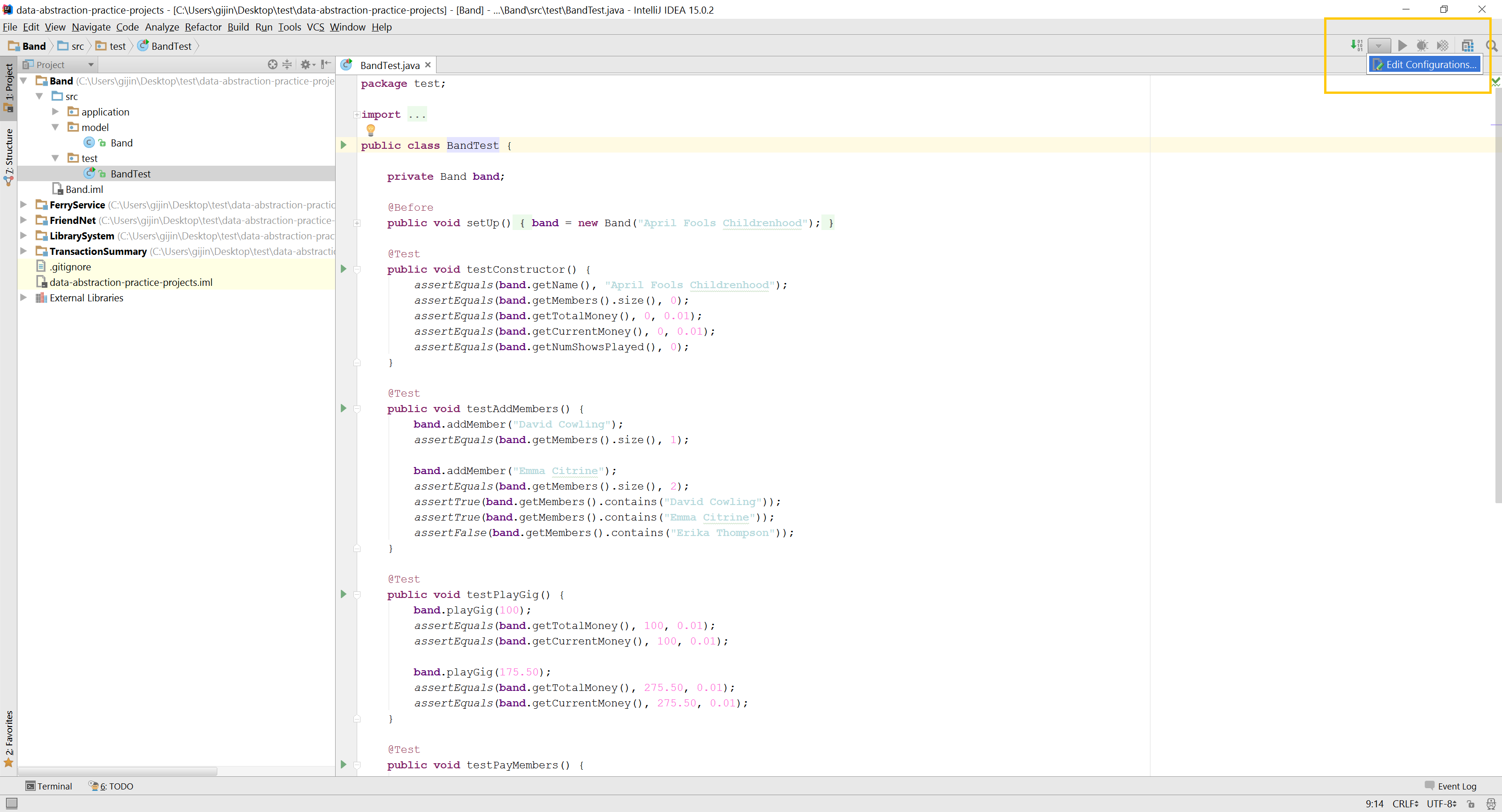Click UTF-8 encoding selector in status bar
Screen dimensions: 1502x812
(x=1442, y=805)
